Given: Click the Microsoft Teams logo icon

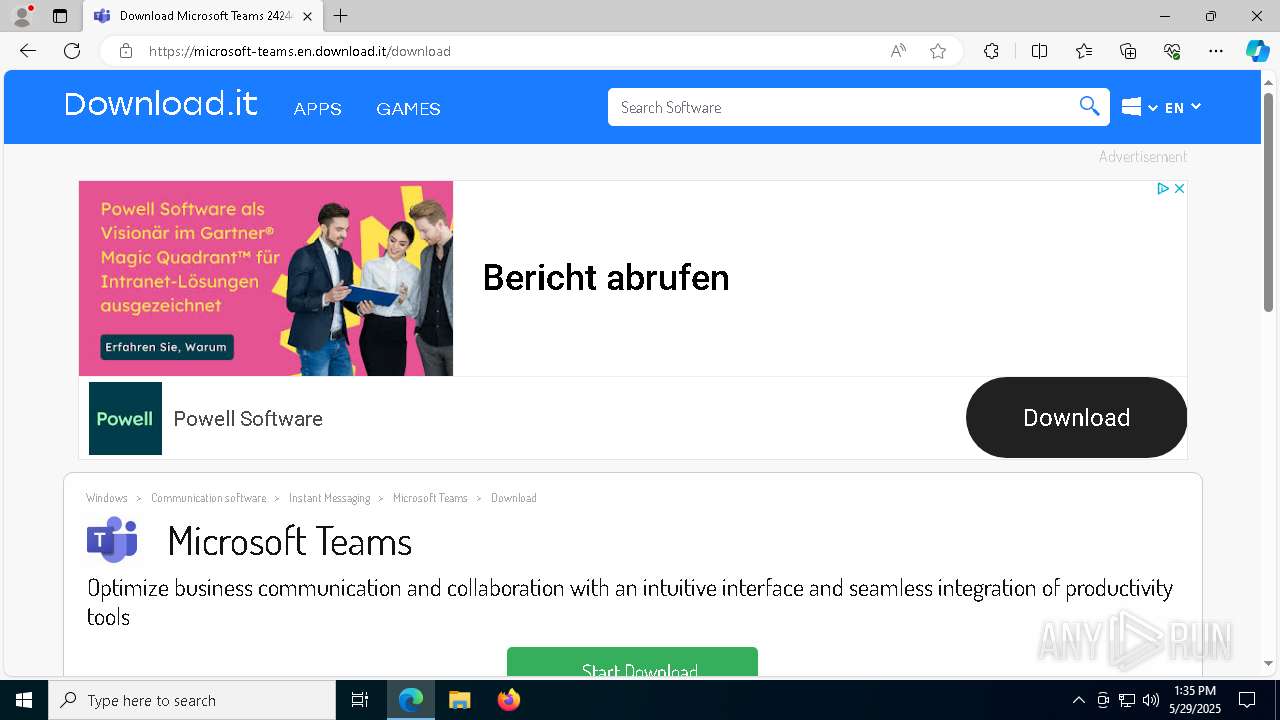Looking at the screenshot, I should [112, 540].
